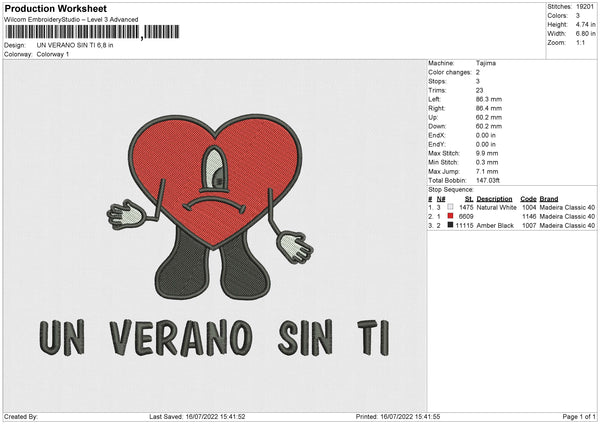Viewport: 600px width, 424px height.
Task: Click the 'Amber Black' description cell
Action: click(x=495, y=226)
